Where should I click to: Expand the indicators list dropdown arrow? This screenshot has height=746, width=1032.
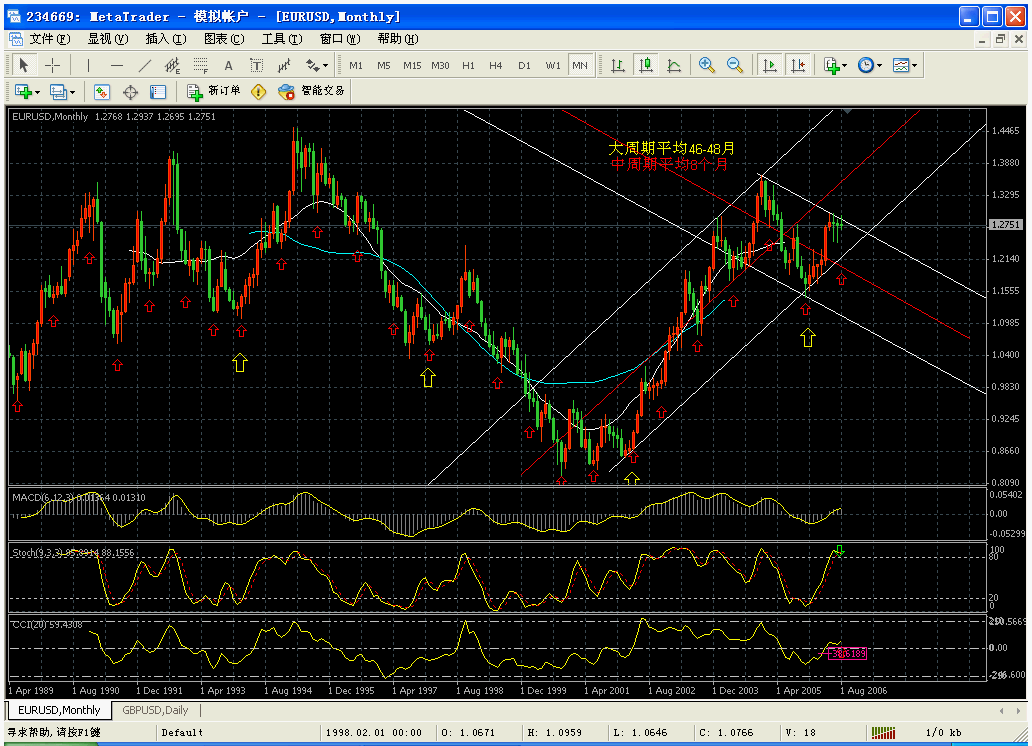tap(844, 65)
